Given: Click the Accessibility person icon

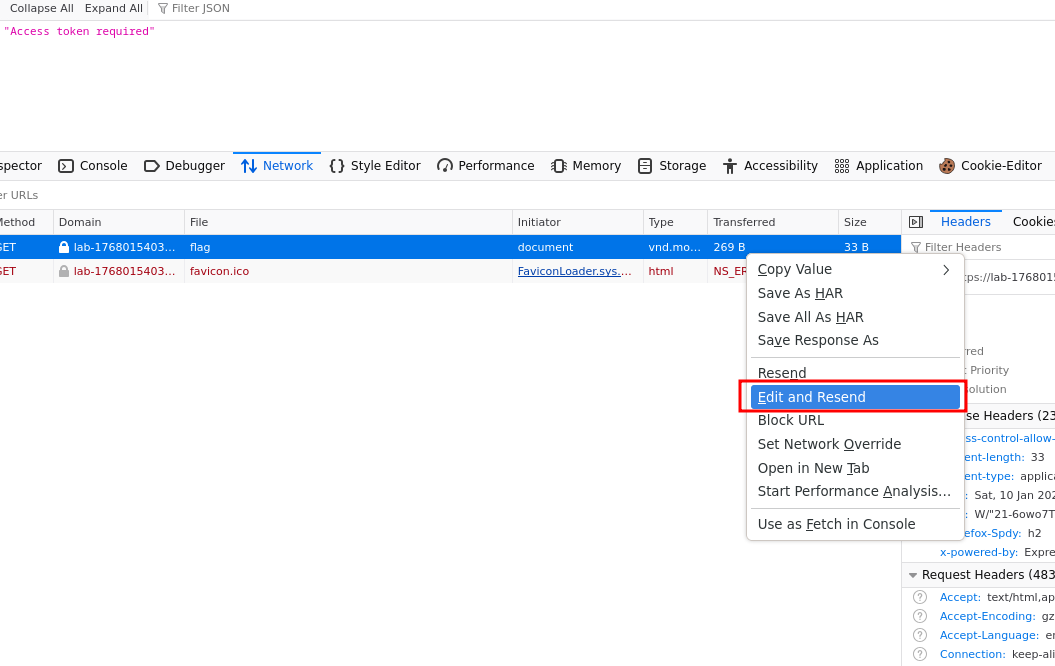Looking at the screenshot, I should click(730, 166).
